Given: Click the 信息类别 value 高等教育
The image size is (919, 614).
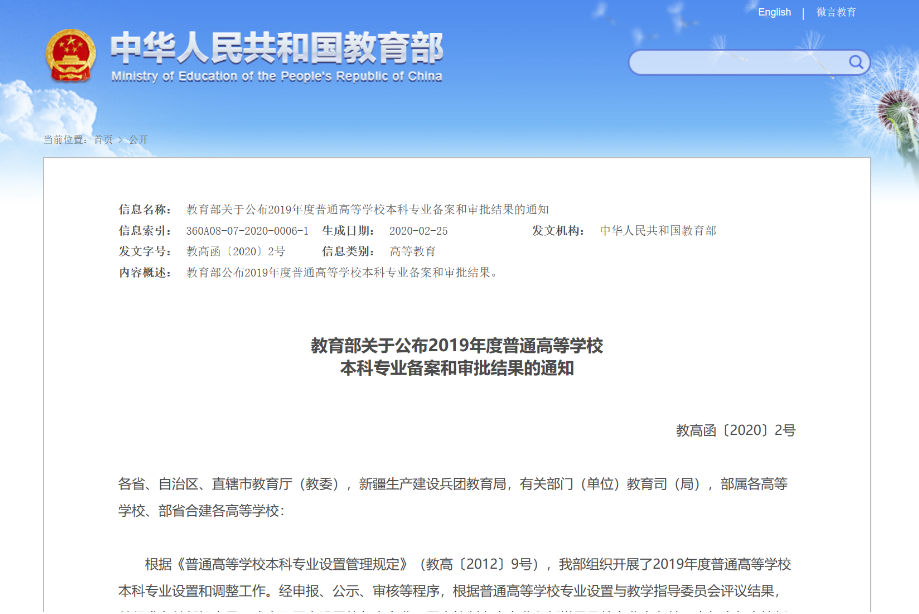Looking at the screenshot, I should (412, 251).
